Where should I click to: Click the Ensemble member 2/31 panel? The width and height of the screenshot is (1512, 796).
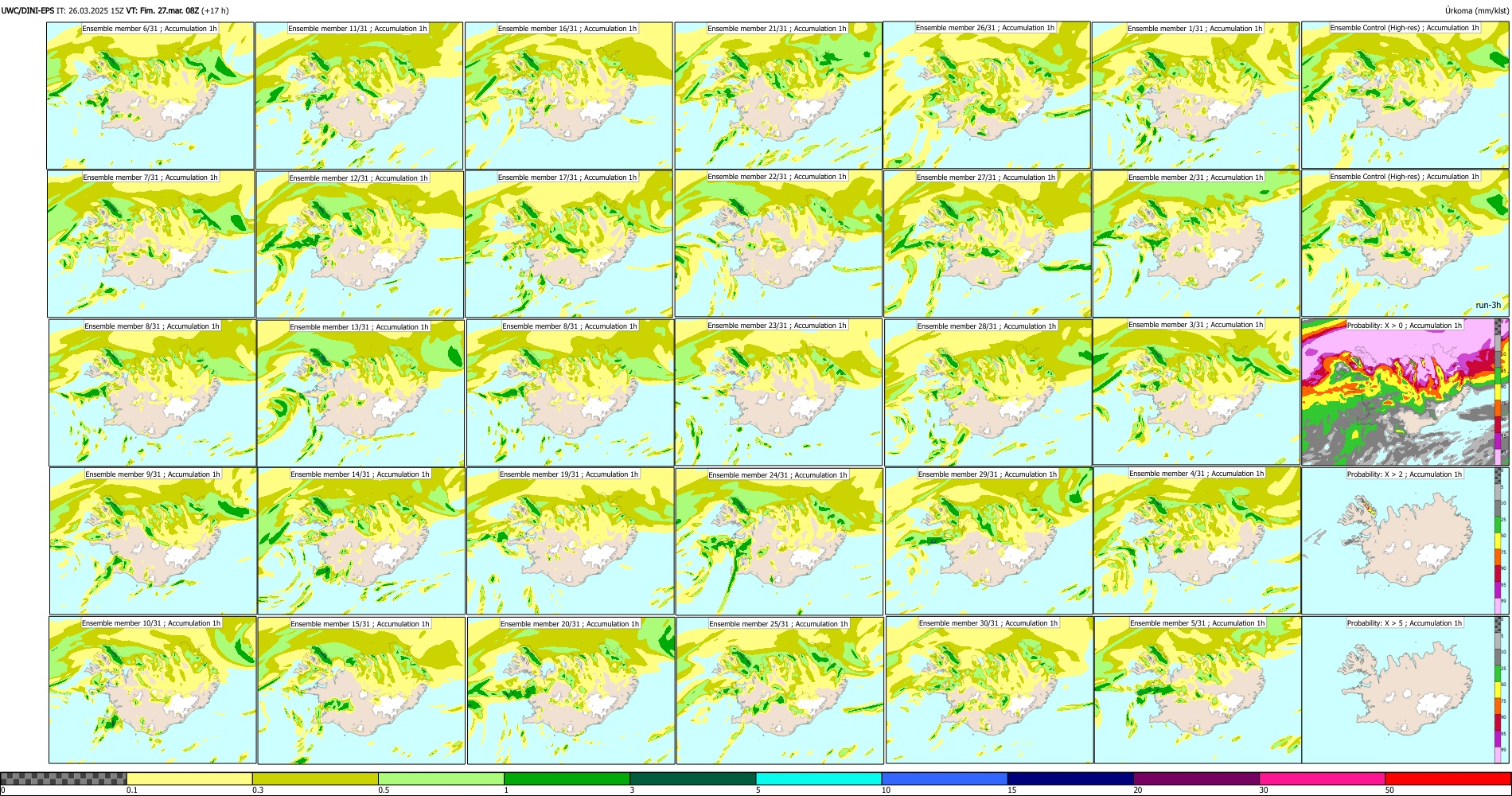[1197, 244]
